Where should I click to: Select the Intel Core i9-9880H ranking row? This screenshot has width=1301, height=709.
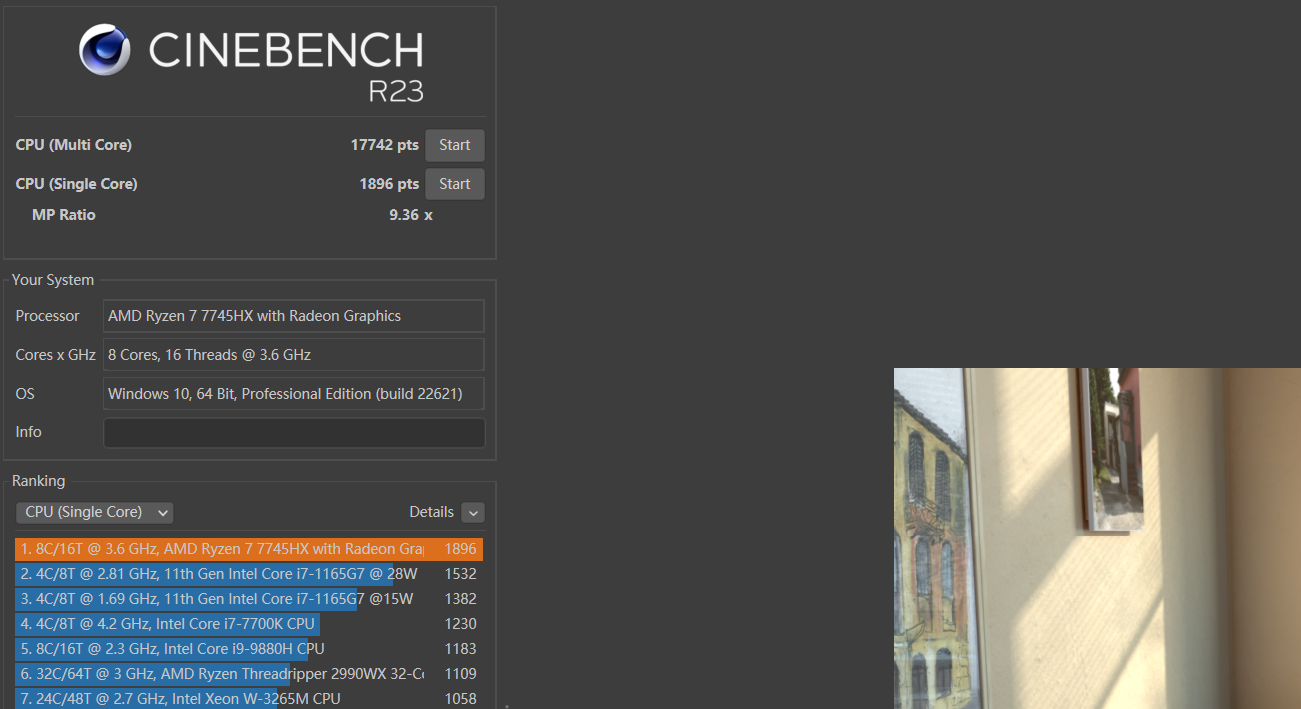249,649
